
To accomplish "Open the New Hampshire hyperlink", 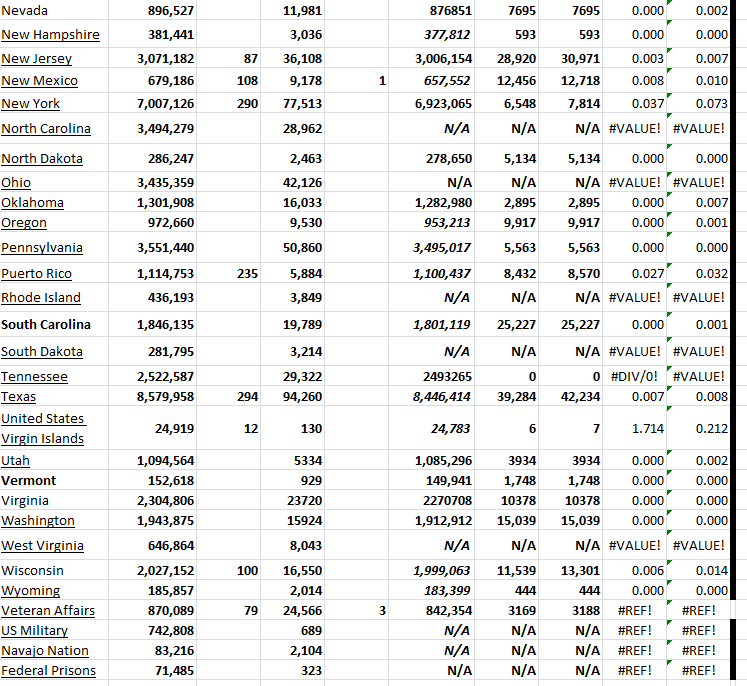I will tap(50, 35).
